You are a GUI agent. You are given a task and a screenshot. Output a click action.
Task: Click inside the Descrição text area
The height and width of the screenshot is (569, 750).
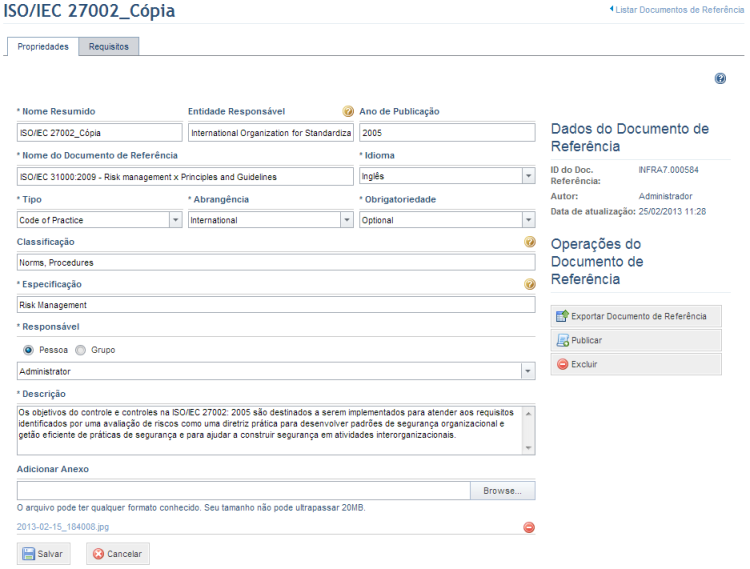[269, 430]
